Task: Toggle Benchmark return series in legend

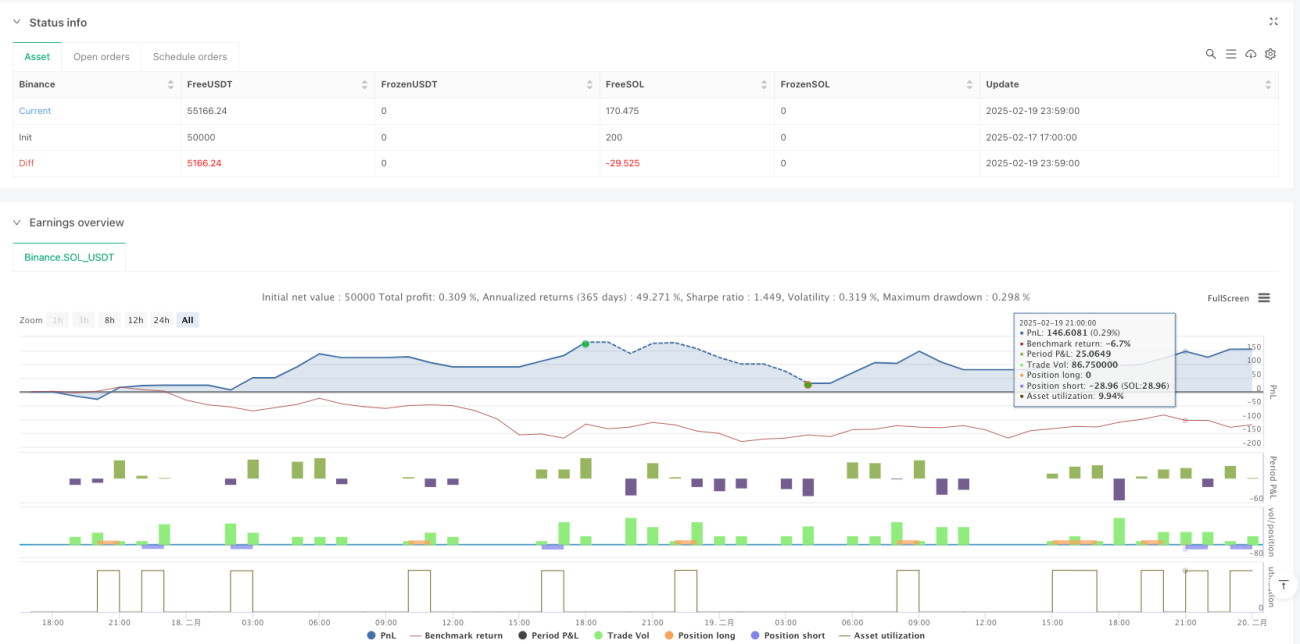Action: [456, 635]
